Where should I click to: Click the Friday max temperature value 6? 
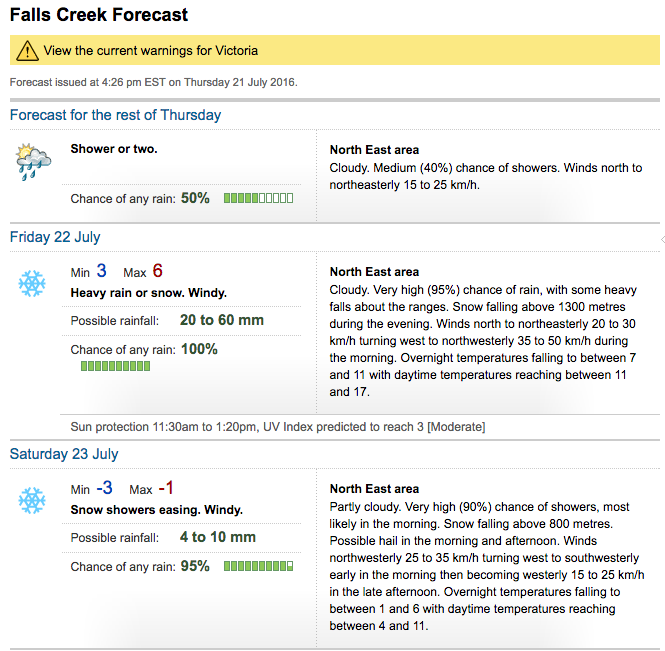(x=157, y=271)
